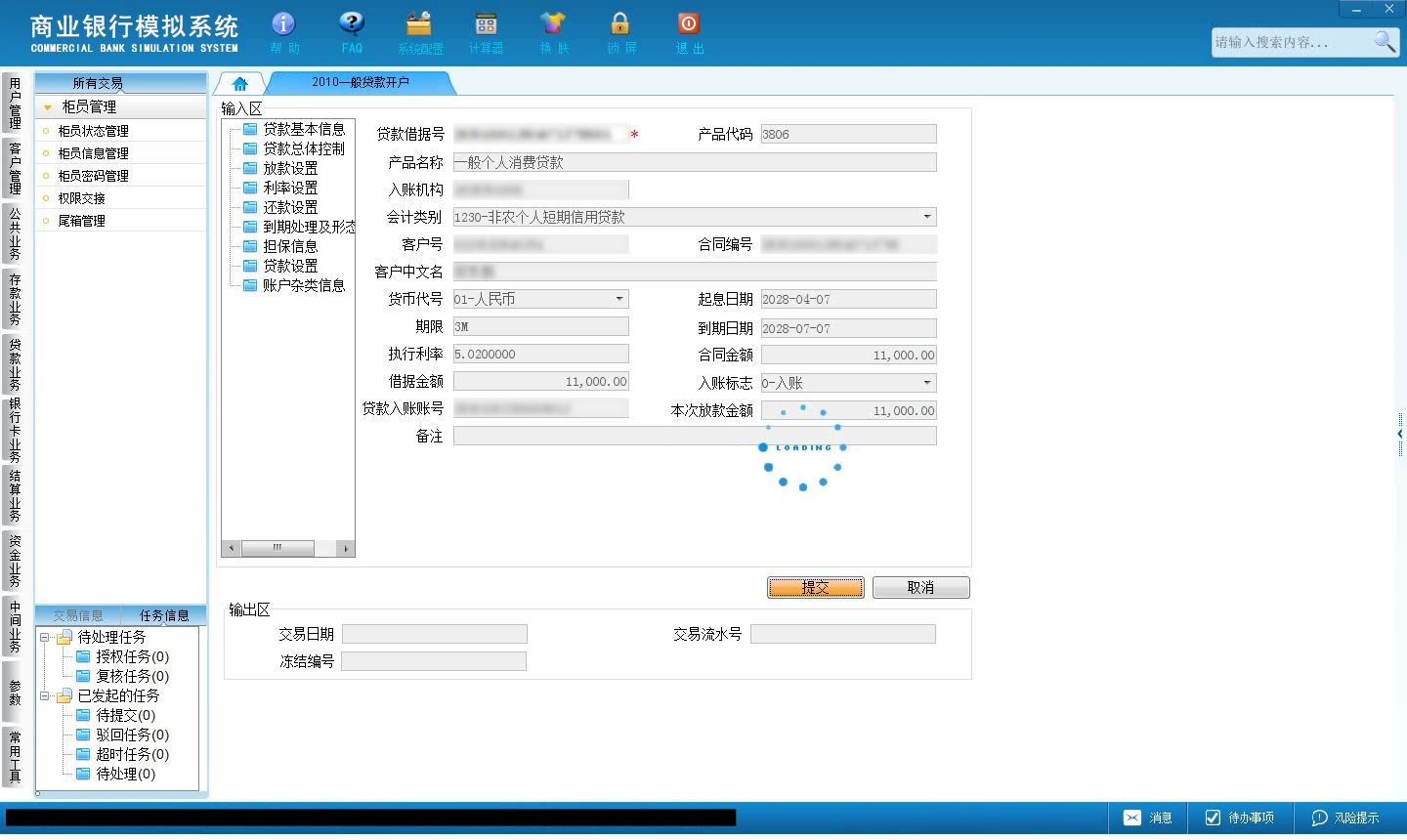Open 待提交(0) task folder
The height and width of the screenshot is (840, 1407).
tap(116, 715)
